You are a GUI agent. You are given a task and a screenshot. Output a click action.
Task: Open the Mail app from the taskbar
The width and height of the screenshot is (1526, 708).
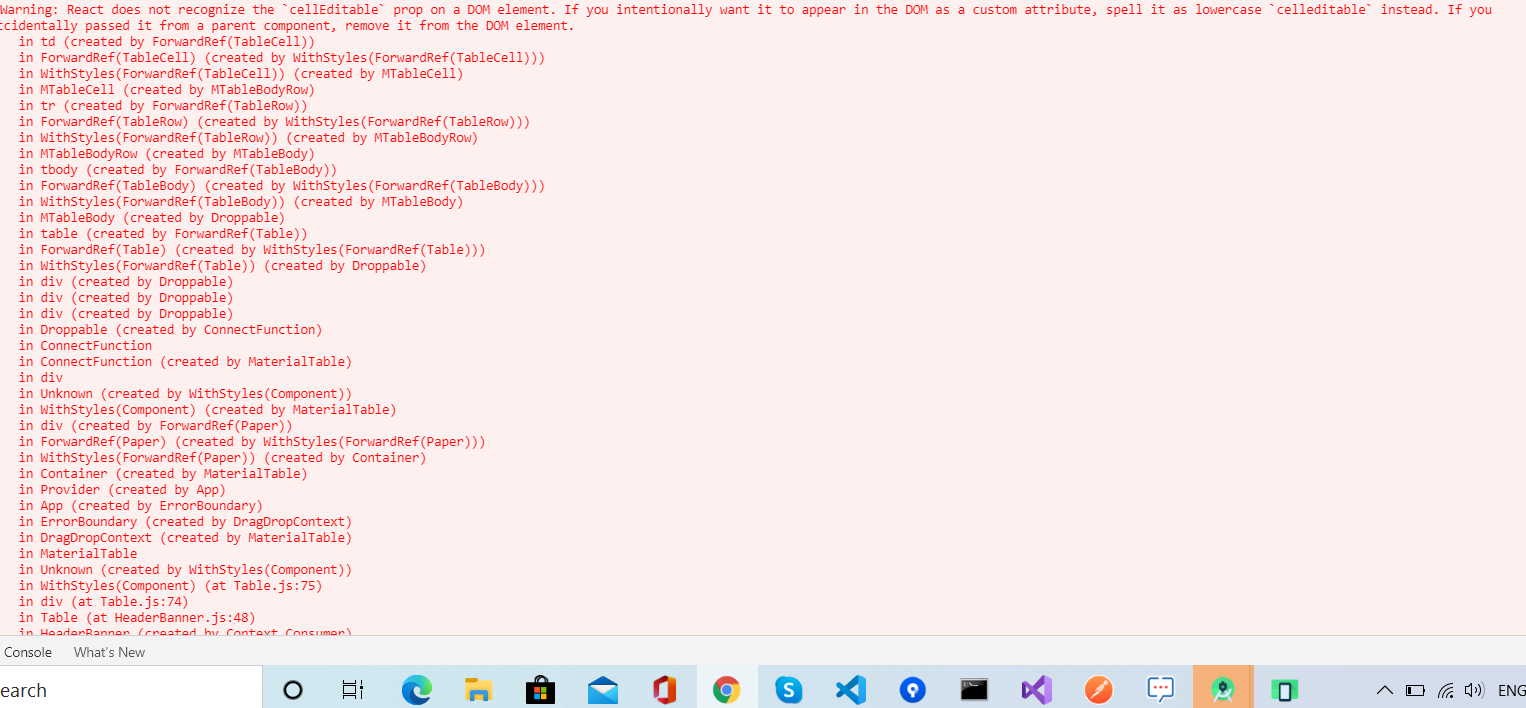pos(602,690)
